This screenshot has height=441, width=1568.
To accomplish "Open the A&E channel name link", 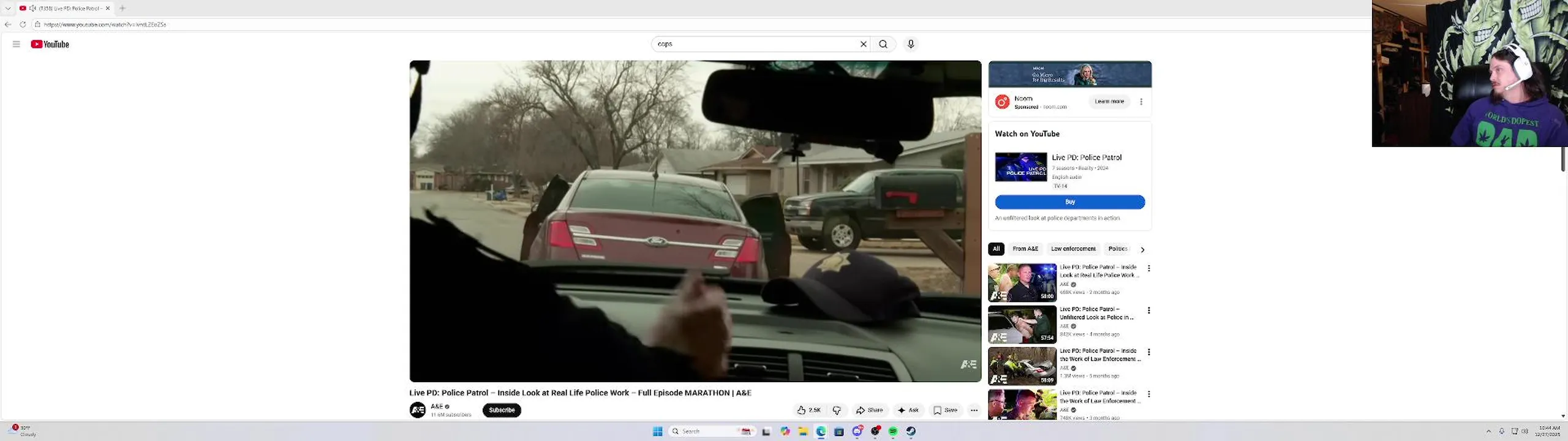I will pyautogui.click(x=436, y=406).
